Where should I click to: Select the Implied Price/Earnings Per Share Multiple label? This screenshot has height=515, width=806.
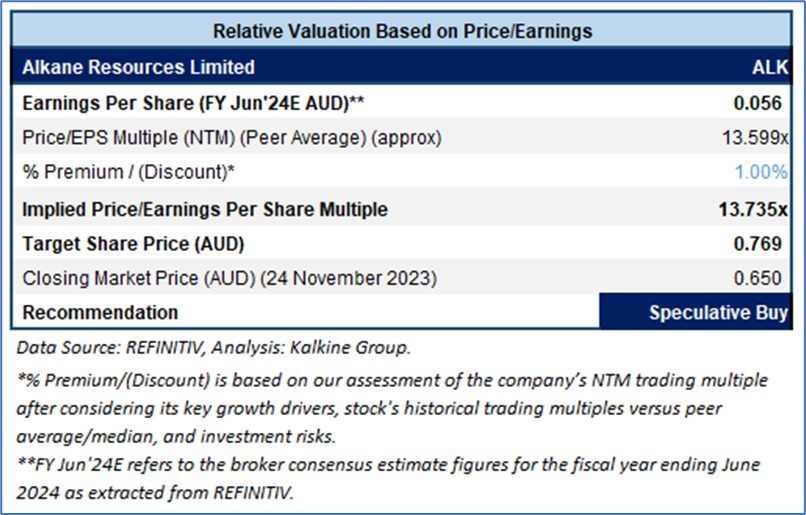click(205, 209)
